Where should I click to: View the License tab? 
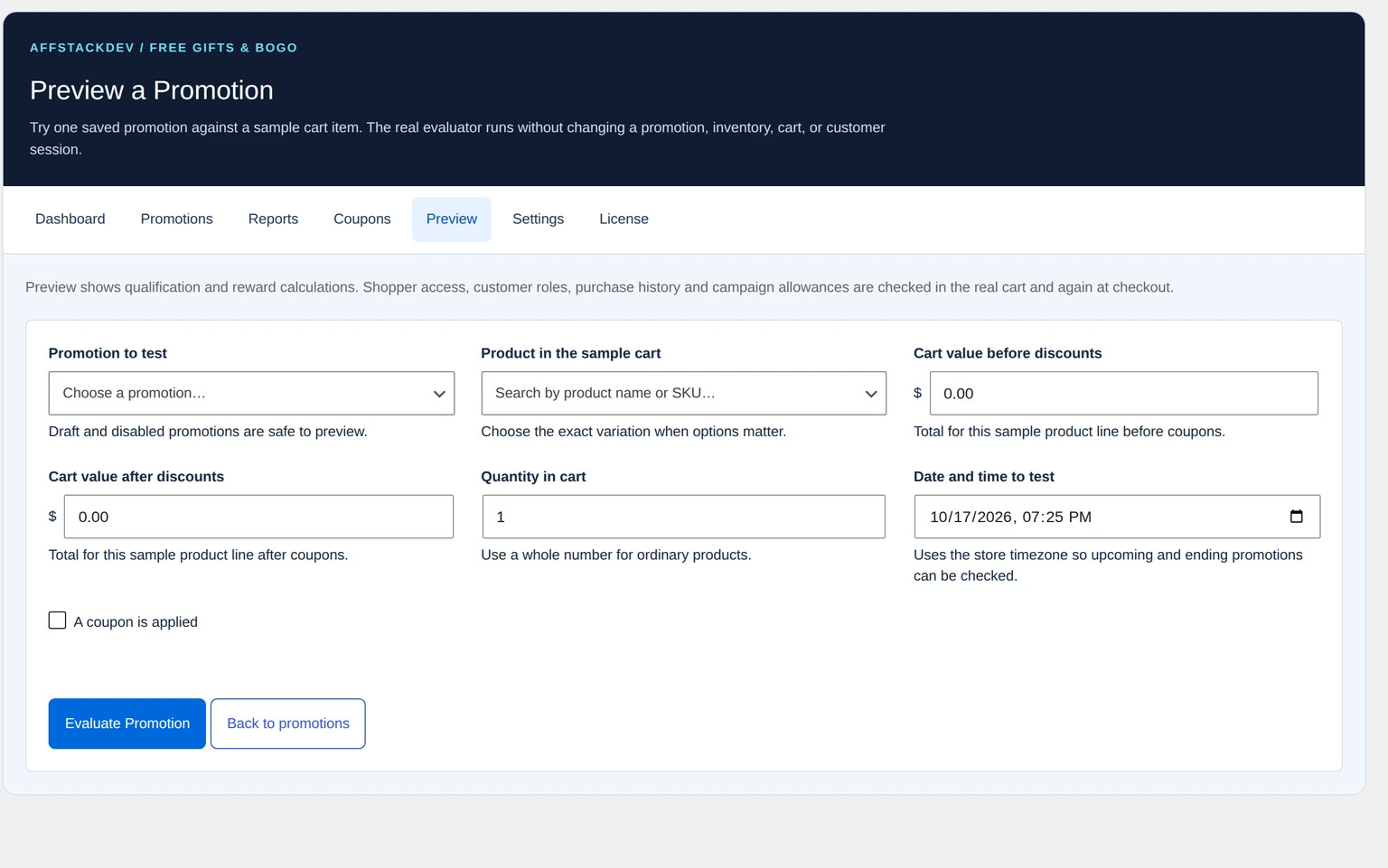tap(624, 219)
